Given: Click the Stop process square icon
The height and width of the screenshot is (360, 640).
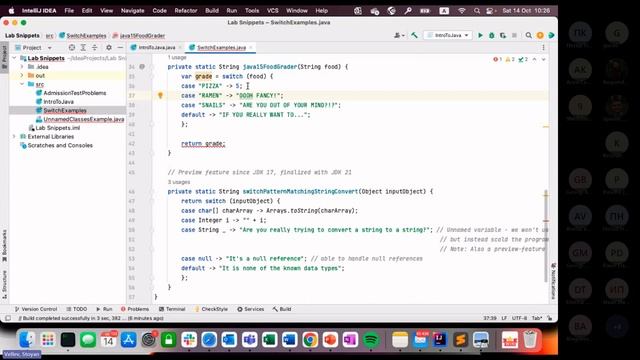Looking at the screenshot, I should pyautogui.click(x=514, y=36).
